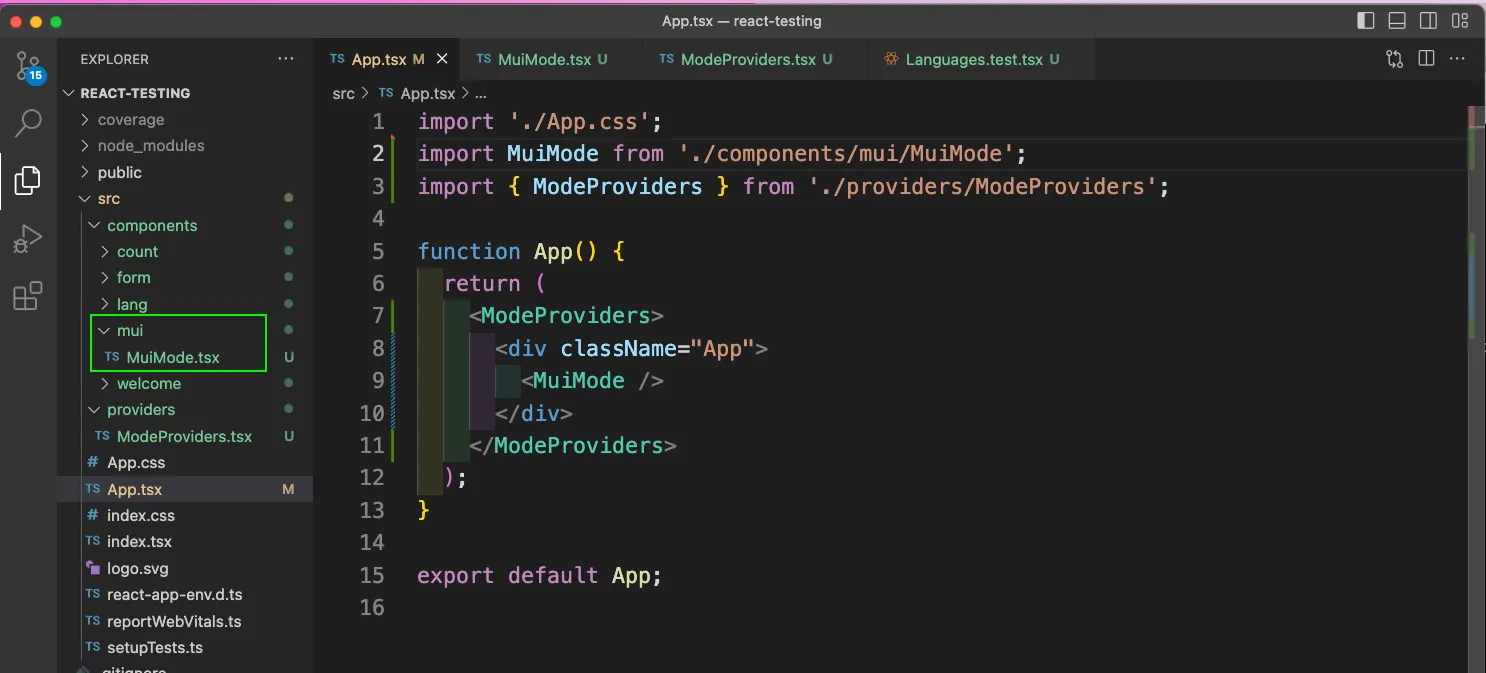This screenshot has width=1486, height=673.
Task: Toggle the bottom panel layout button
Action: click(x=1397, y=21)
